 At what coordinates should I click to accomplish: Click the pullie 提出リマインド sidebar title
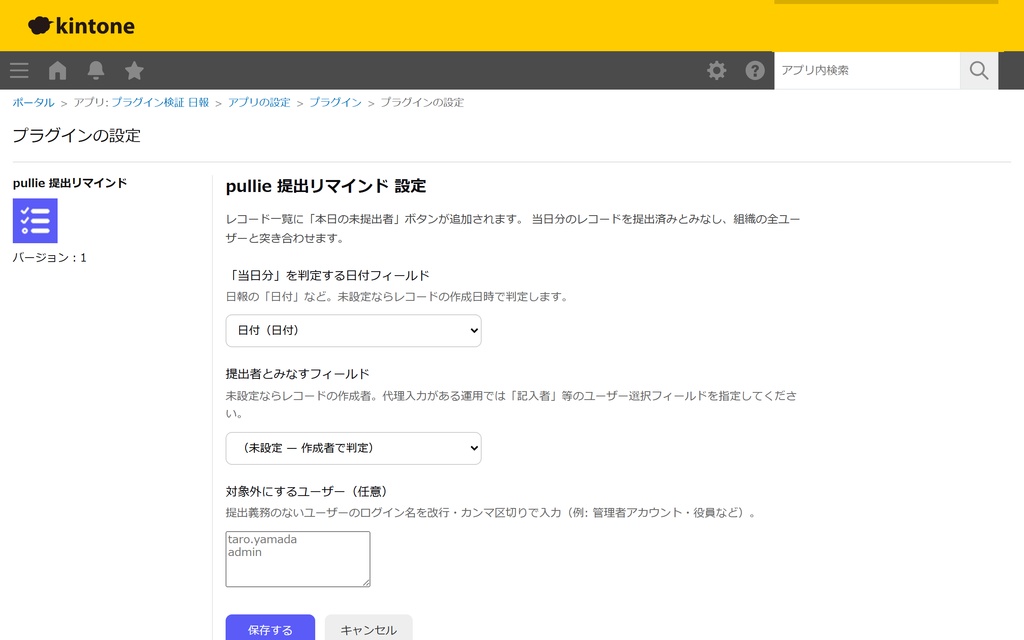(70, 183)
